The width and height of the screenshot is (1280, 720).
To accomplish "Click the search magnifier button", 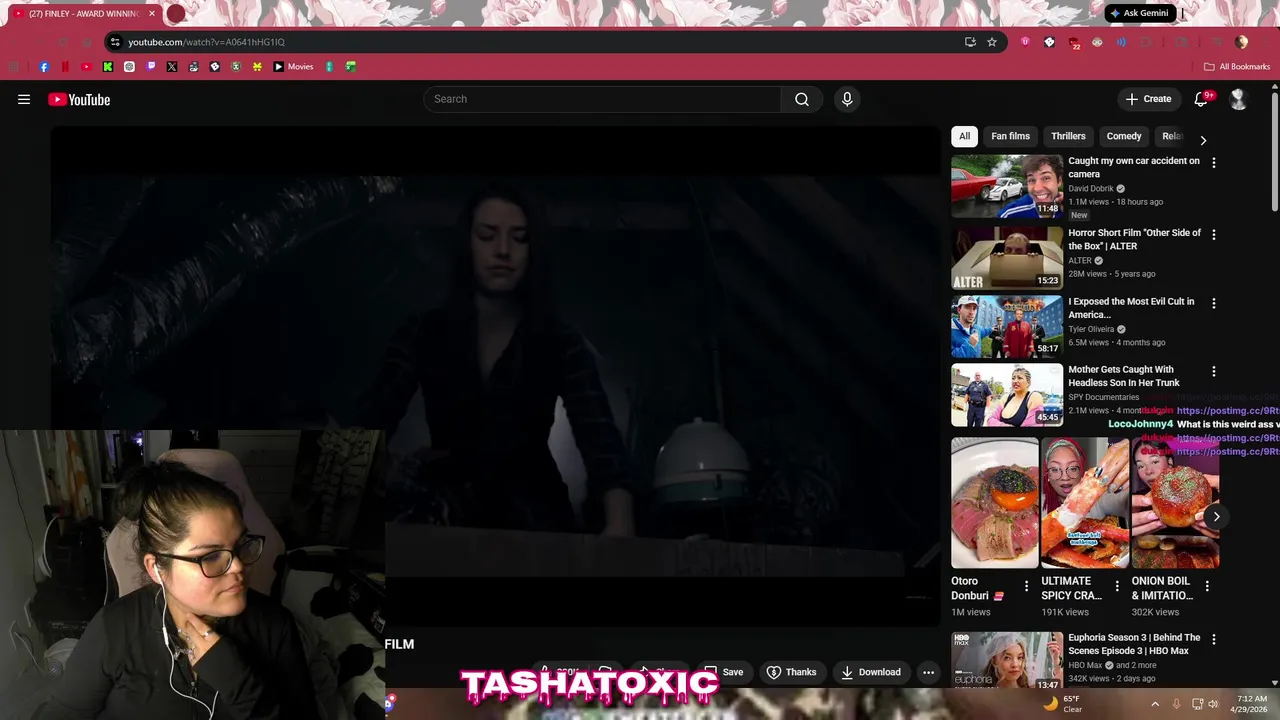I will 802,99.
